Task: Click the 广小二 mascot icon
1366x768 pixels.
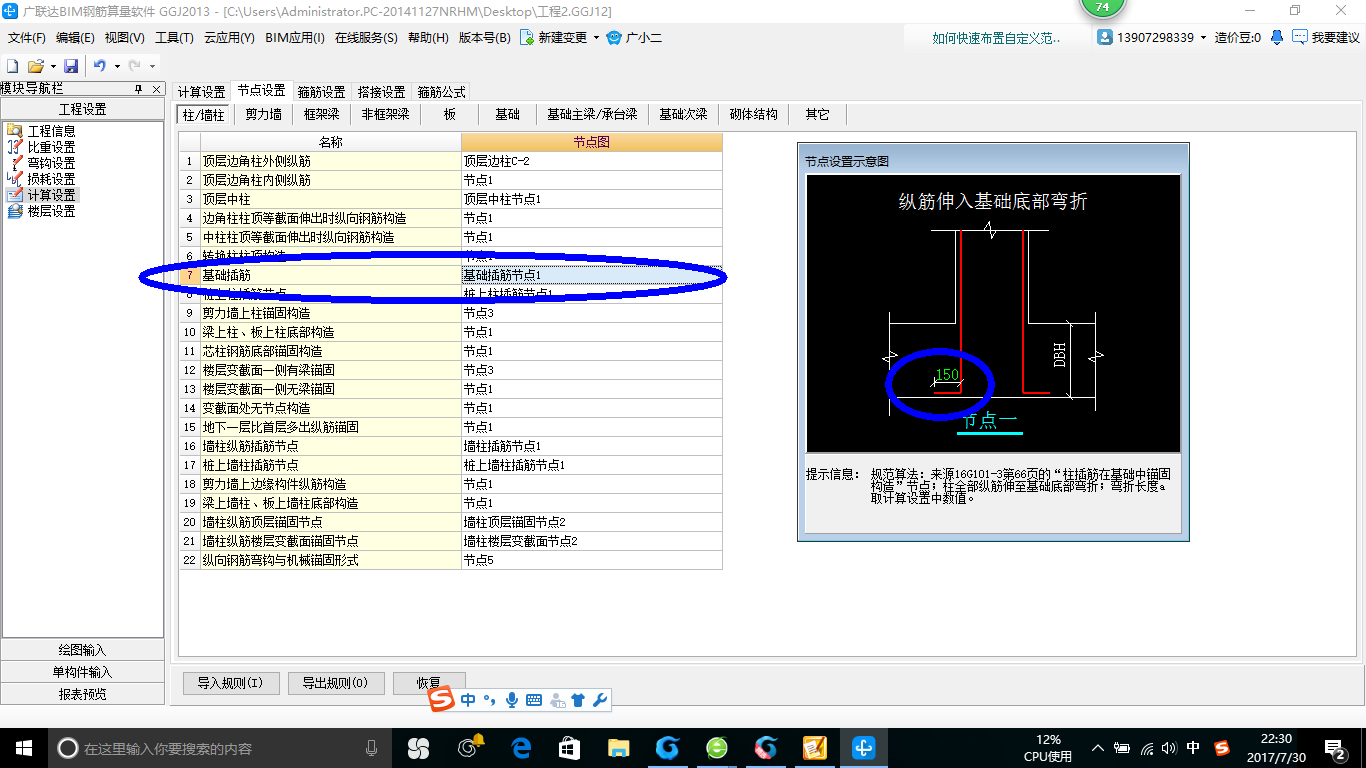Action: pyautogui.click(x=614, y=37)
